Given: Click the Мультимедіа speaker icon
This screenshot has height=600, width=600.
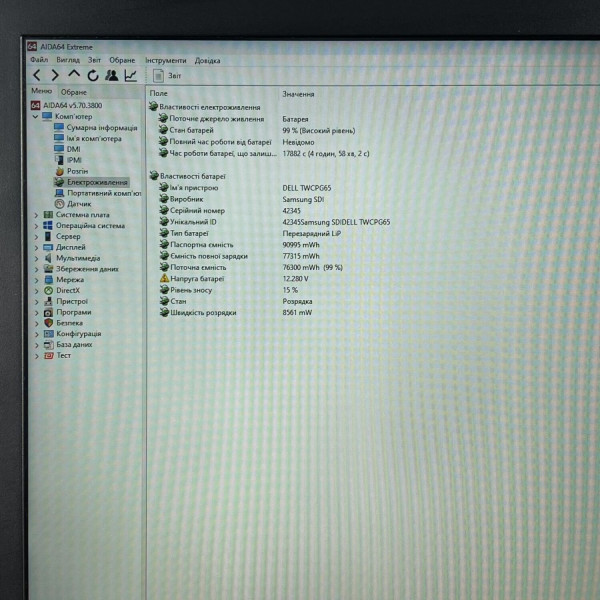Looking at the screenshot, I should click(x=48, y=258).
